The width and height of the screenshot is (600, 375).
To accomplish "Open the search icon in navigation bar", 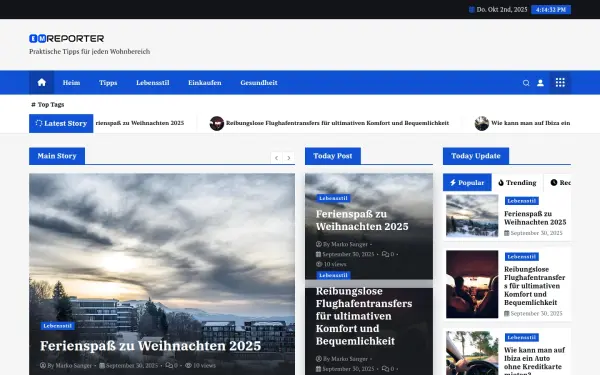I will 526,83.
